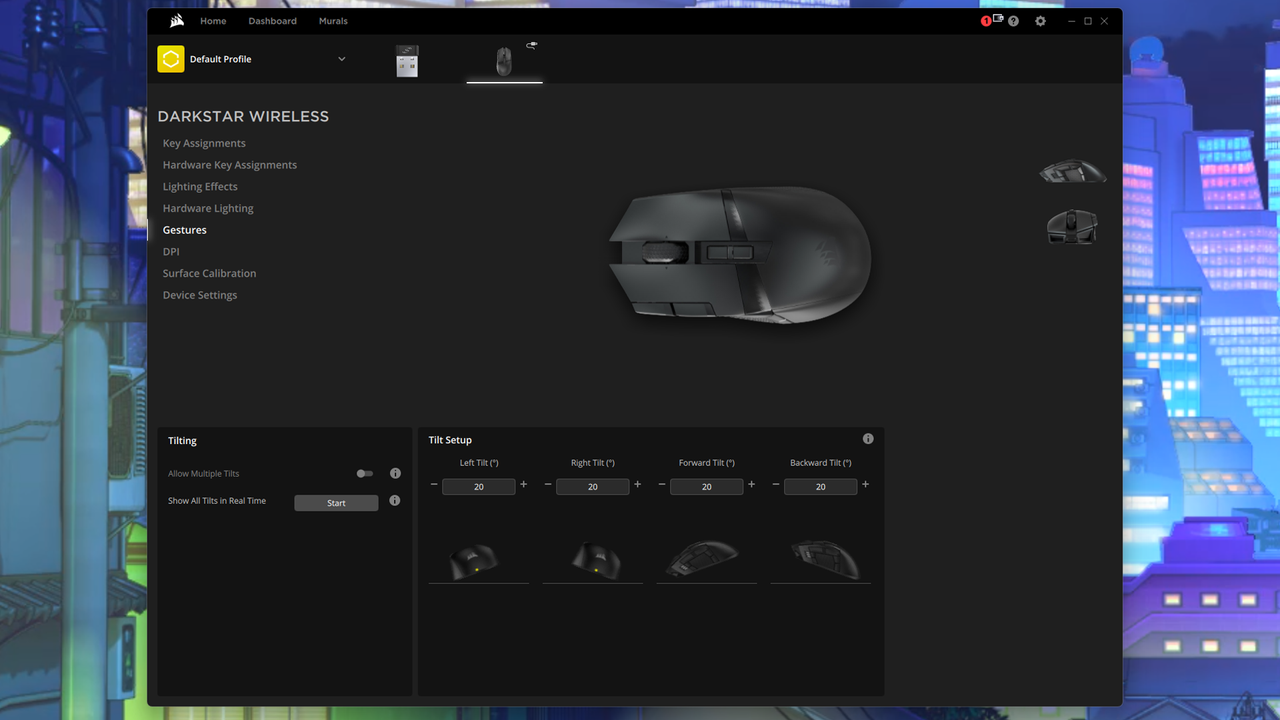Select the Darkstar mouse device tab icon

coord(504,62)
